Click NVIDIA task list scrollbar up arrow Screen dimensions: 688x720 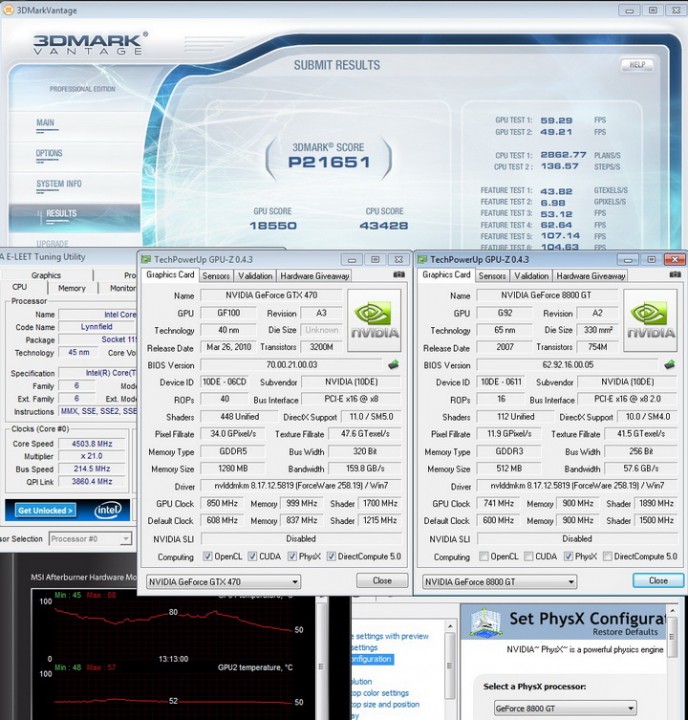pos(450,626)
